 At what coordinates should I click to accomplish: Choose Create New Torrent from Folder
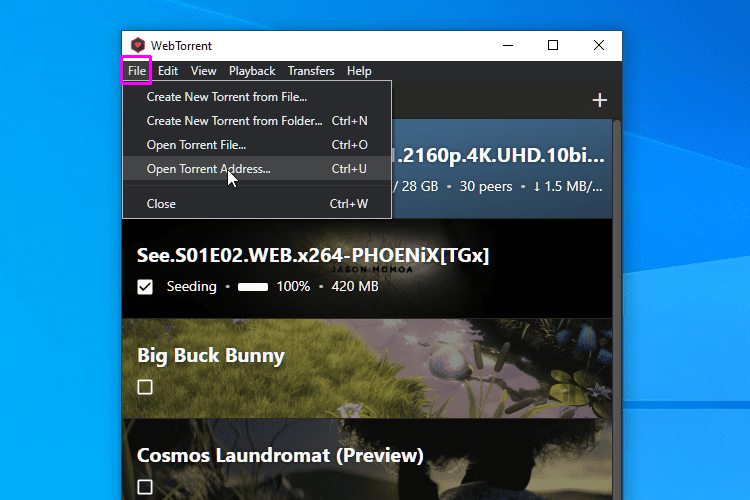pos(257,121)
